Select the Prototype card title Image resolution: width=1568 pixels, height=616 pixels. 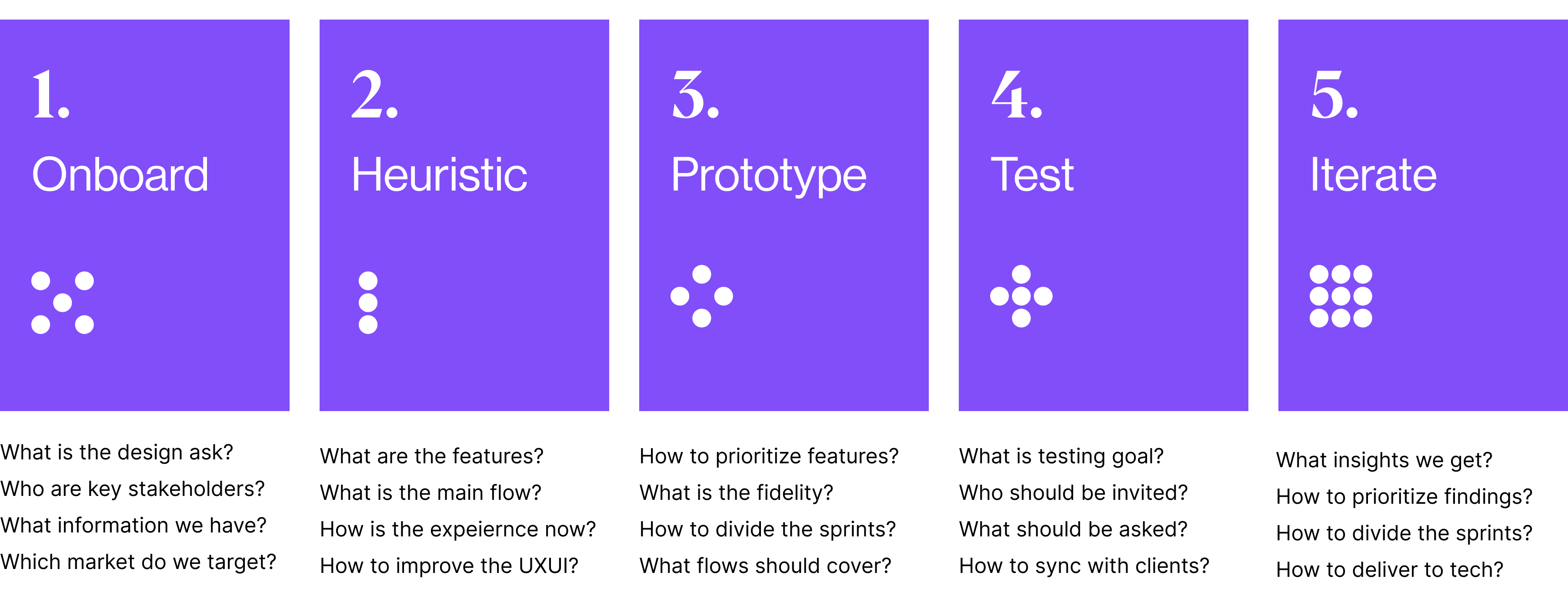click(768, 175)
